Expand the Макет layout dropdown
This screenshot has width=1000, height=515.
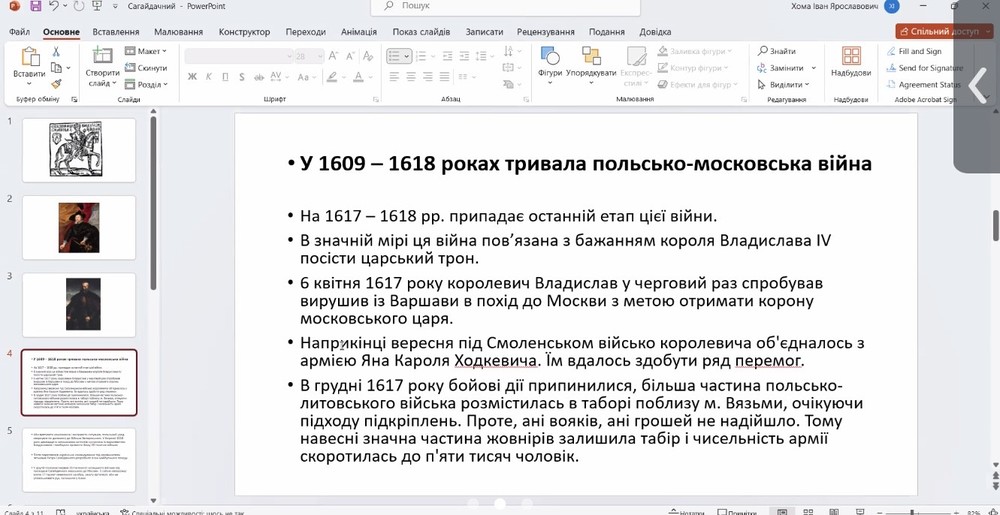coord(146,51)
